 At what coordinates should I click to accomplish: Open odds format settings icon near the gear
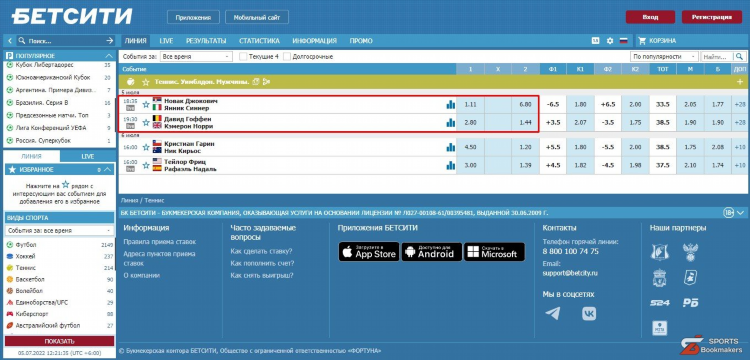[x=596, y=41]
